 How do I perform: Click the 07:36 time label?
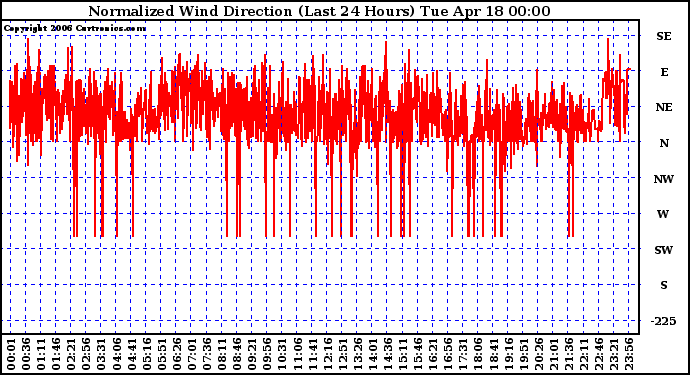click(x=207, y=354)
